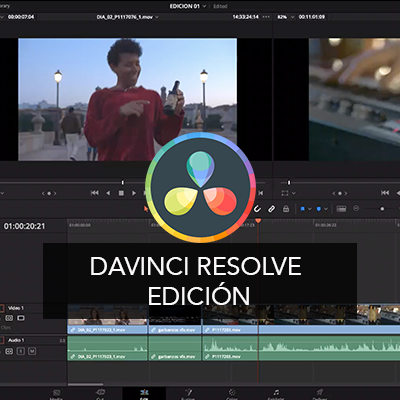400x400 pixels.
Task: Open the flag color dropdown arrow
Action: (x=310, y=209)
